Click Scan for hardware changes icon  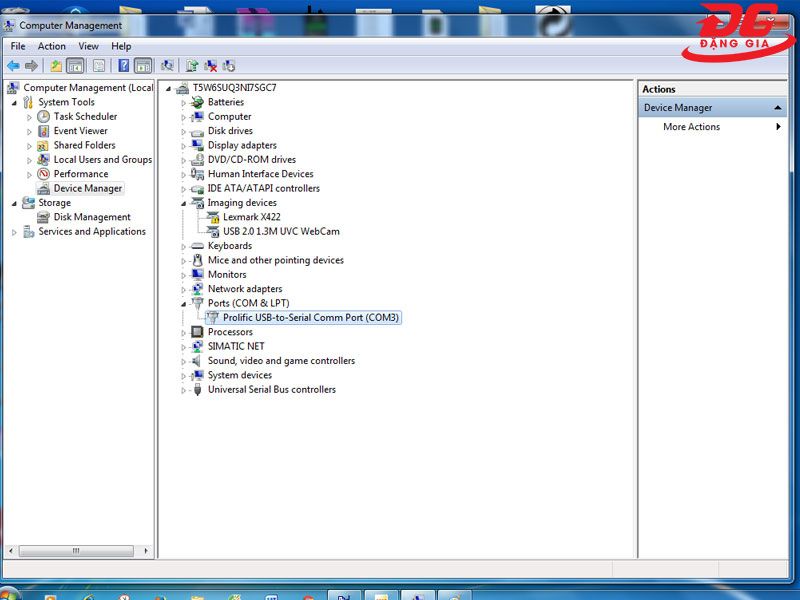click(167, 66)
